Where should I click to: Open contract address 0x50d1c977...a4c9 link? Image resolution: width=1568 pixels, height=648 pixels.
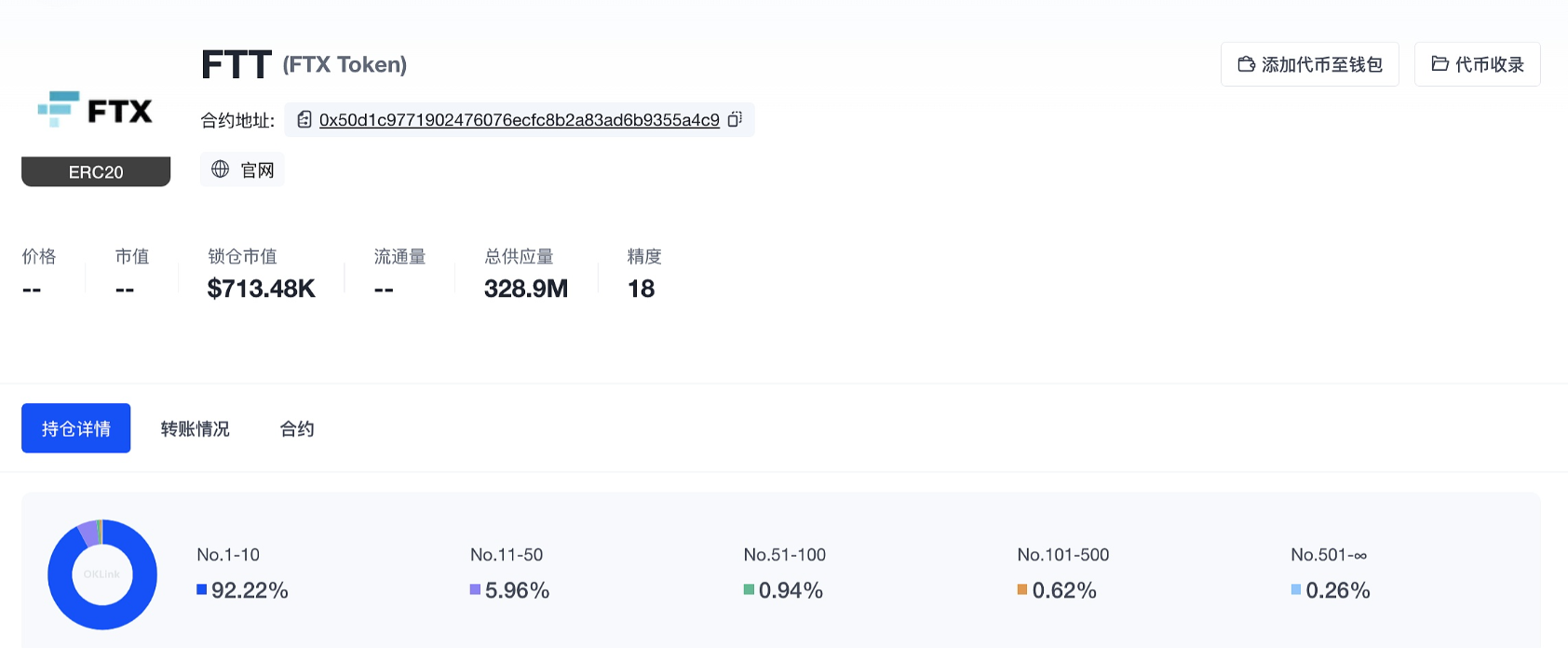(x=520, y=120)
